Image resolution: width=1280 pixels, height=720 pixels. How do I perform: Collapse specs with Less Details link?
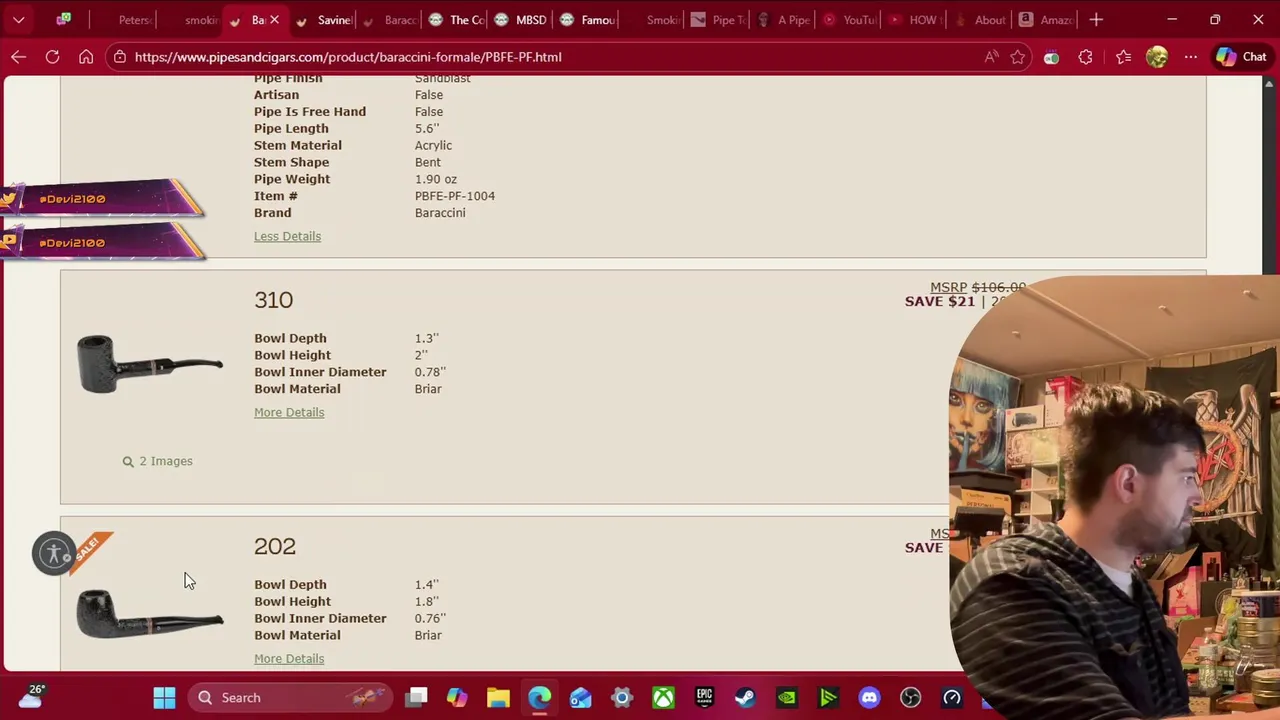click(287, 236)
